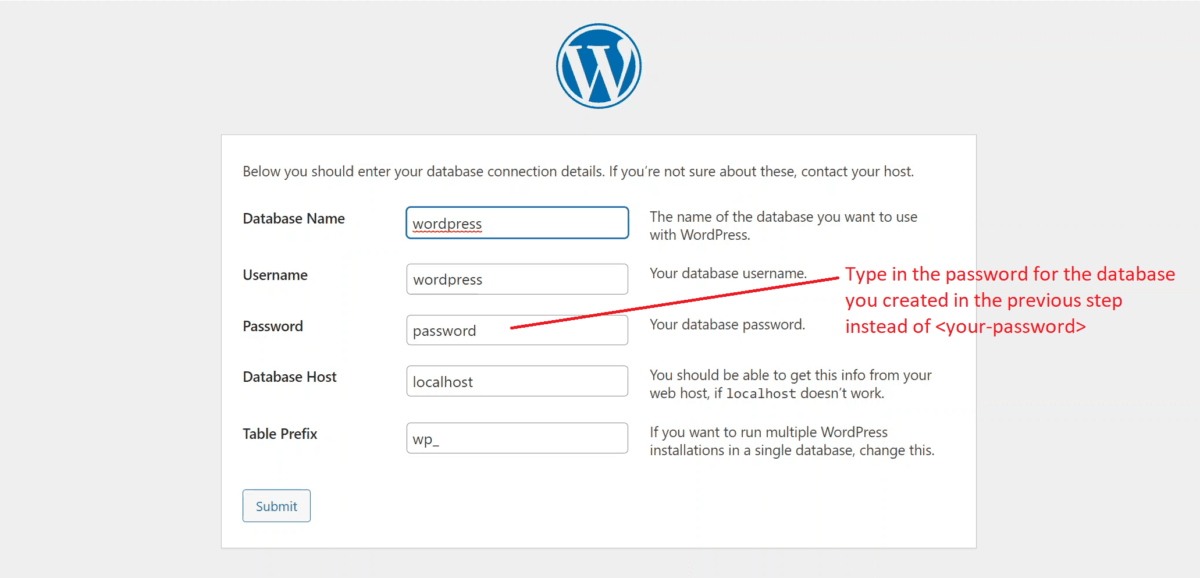This screenshot has height=578, width=1200.
Task: Select the Username text field
Action: click(x=517, y=279)
